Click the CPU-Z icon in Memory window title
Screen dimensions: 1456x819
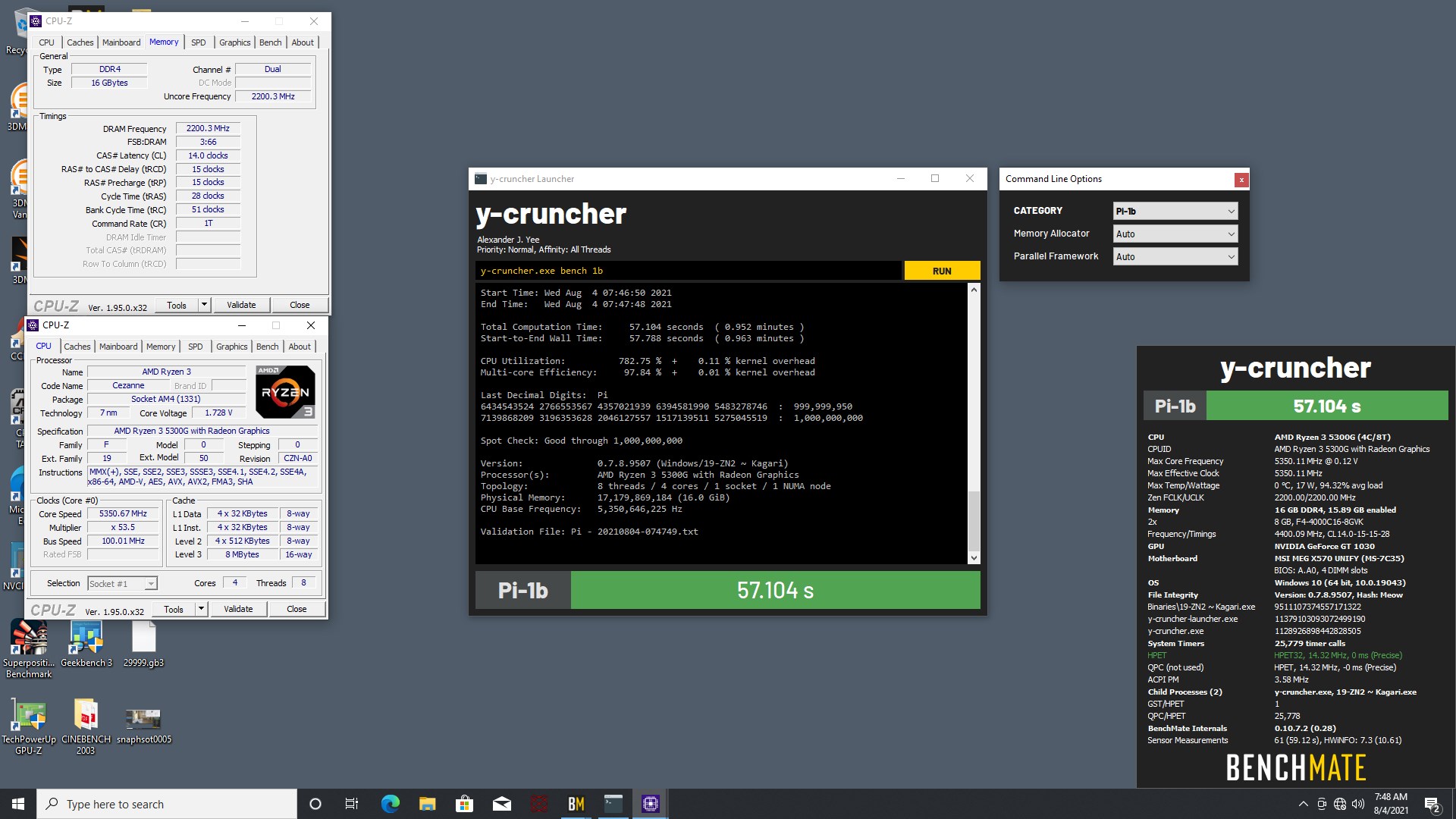pyautogui.click(x=36, y=21)
